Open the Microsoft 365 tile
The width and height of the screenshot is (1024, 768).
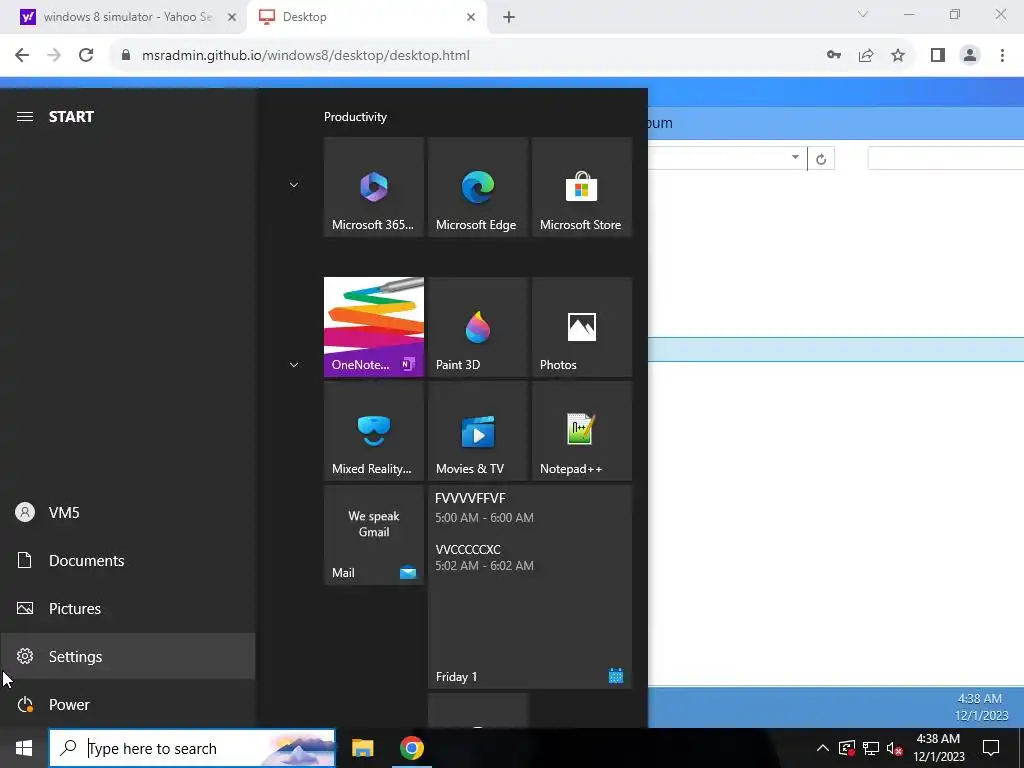tap(374, 187)
